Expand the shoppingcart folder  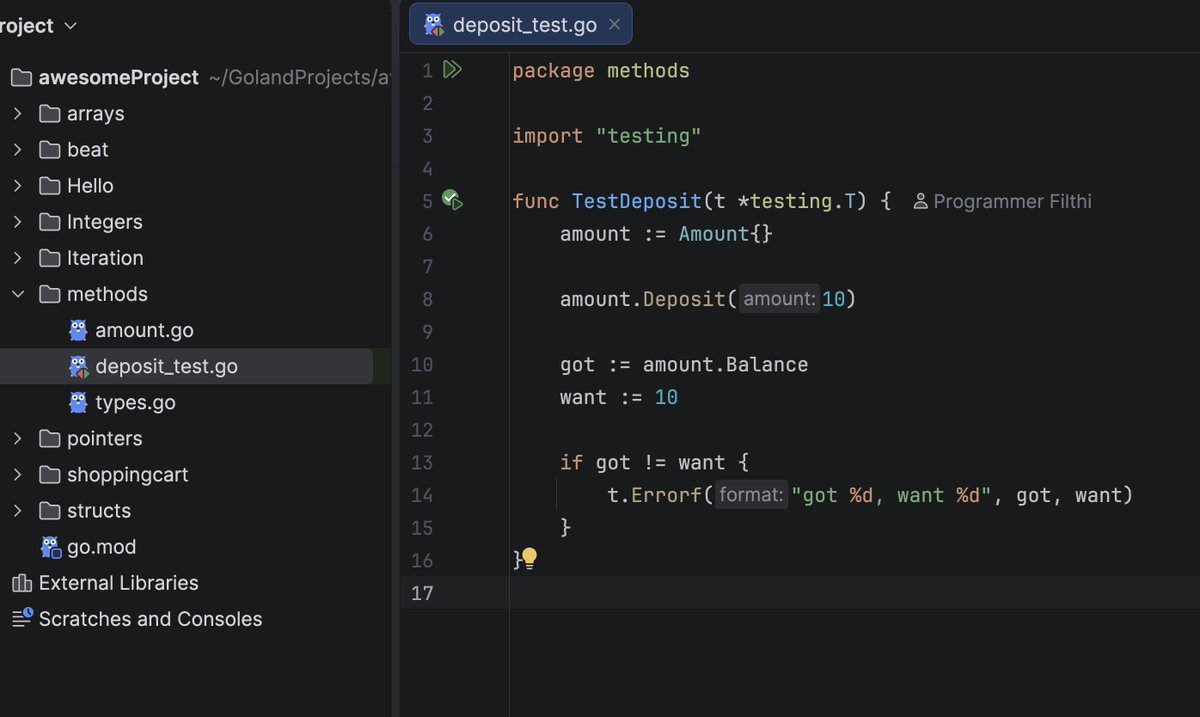pyautogui.click(x=17, y=475)
